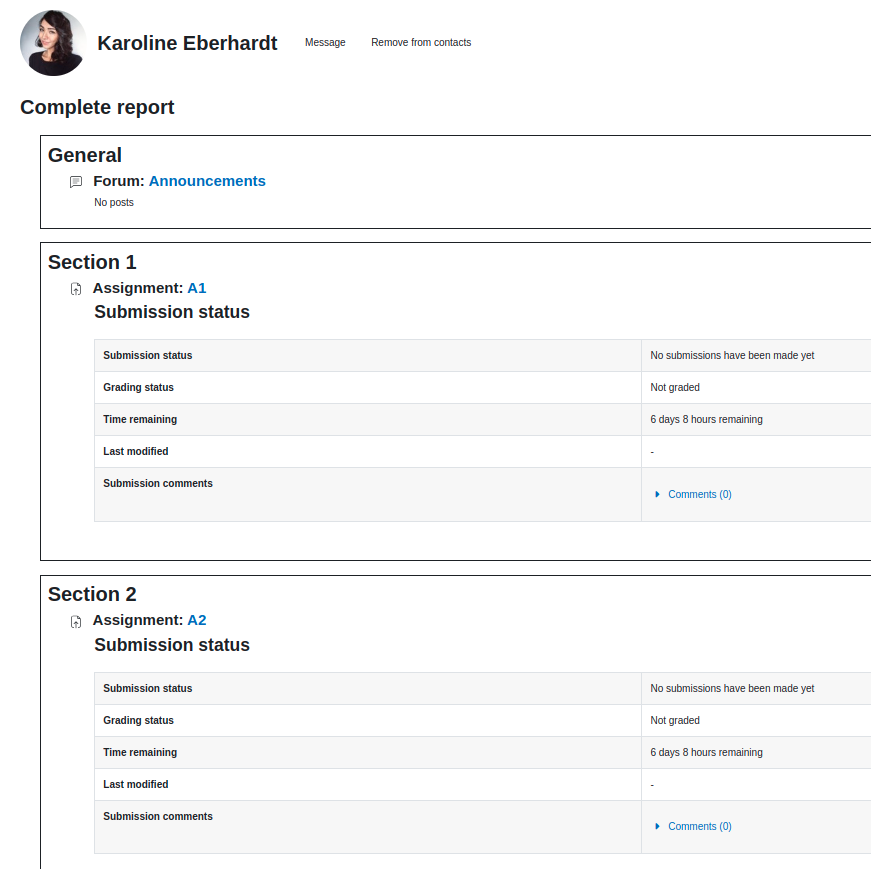871x869 pixels.
Task: Open assignment A1 link
Action: [197, 288]
